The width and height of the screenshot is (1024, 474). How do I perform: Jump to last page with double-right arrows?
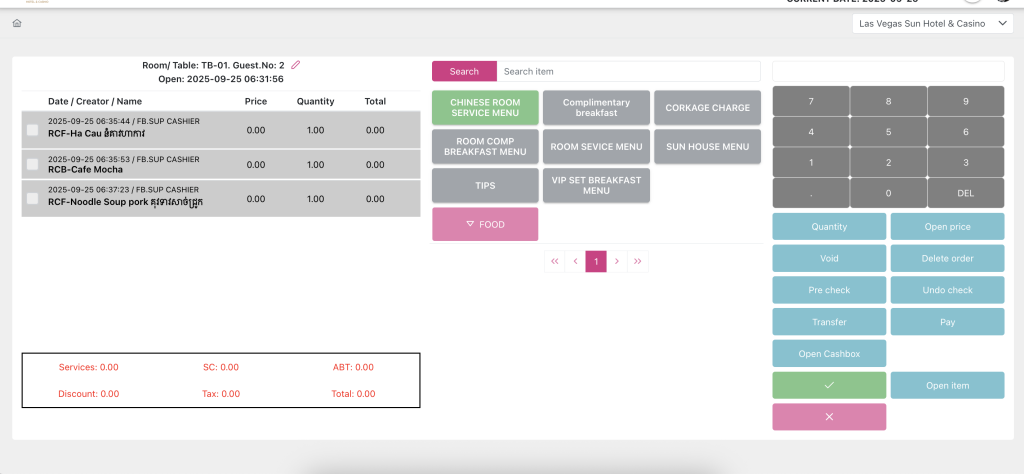[x=638, y=261]
